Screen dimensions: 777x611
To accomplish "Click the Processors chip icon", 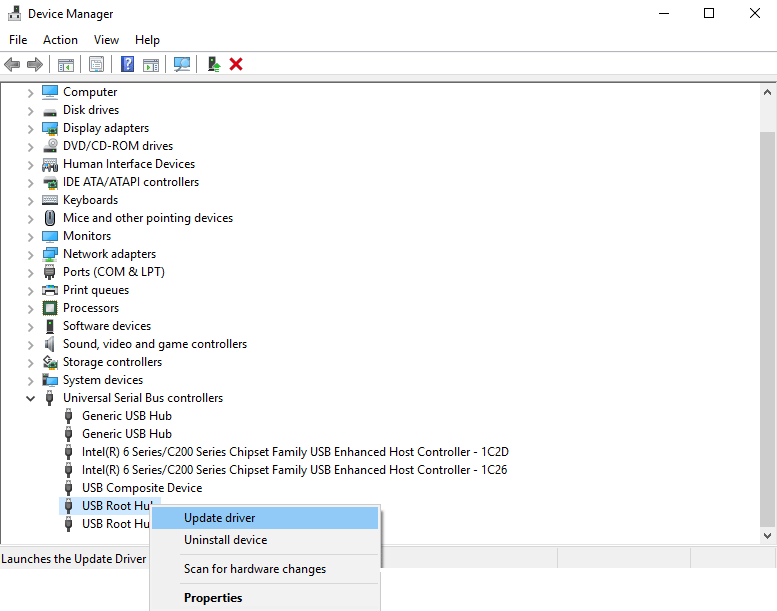I will click(50, 308).
